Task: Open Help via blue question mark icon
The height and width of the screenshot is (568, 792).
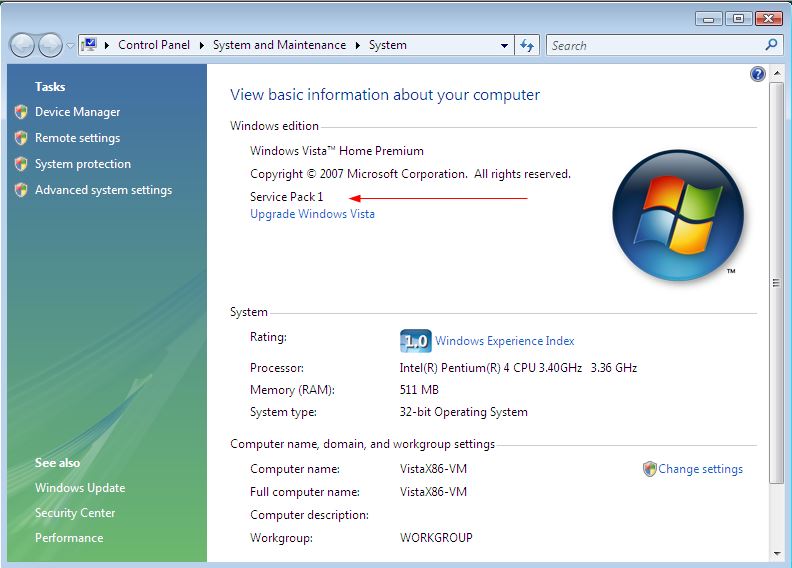Action: pos(758,74)
